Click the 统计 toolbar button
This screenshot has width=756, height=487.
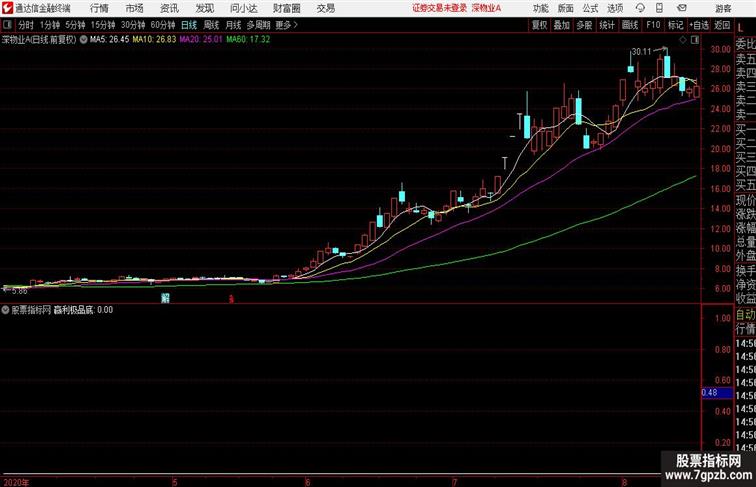607,25
